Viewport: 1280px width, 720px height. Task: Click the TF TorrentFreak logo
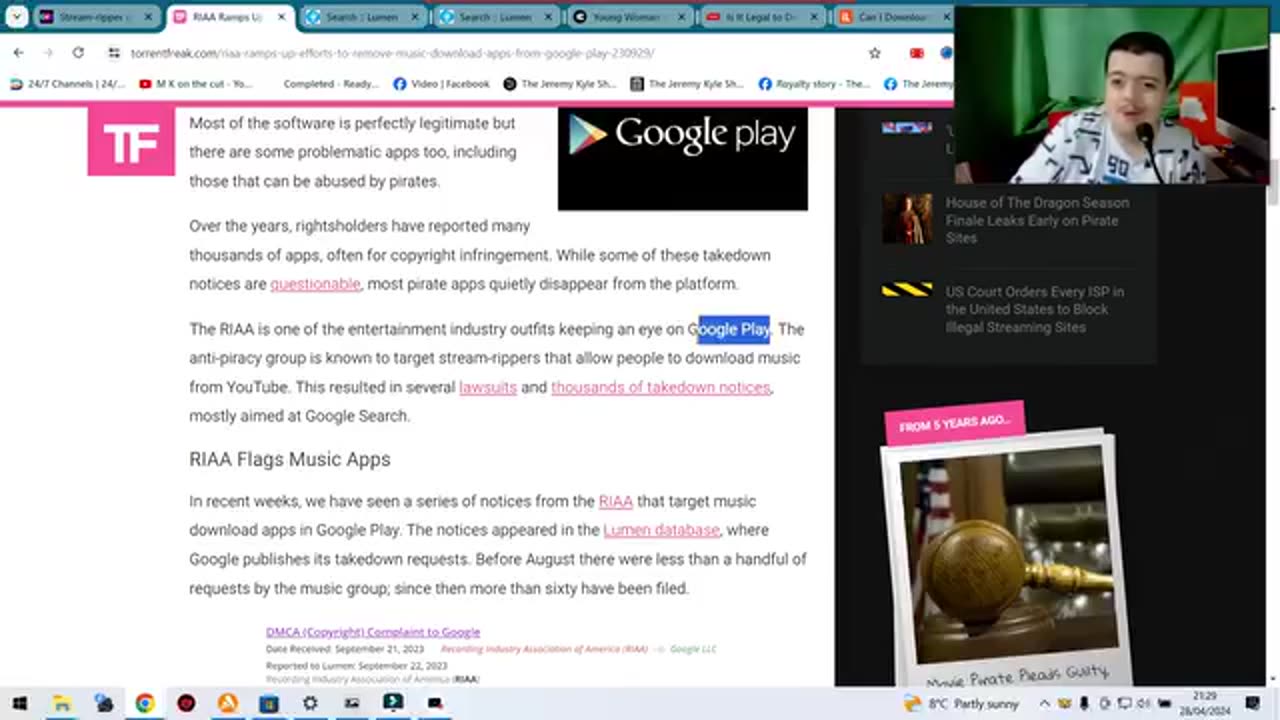[x=131, y=142]
